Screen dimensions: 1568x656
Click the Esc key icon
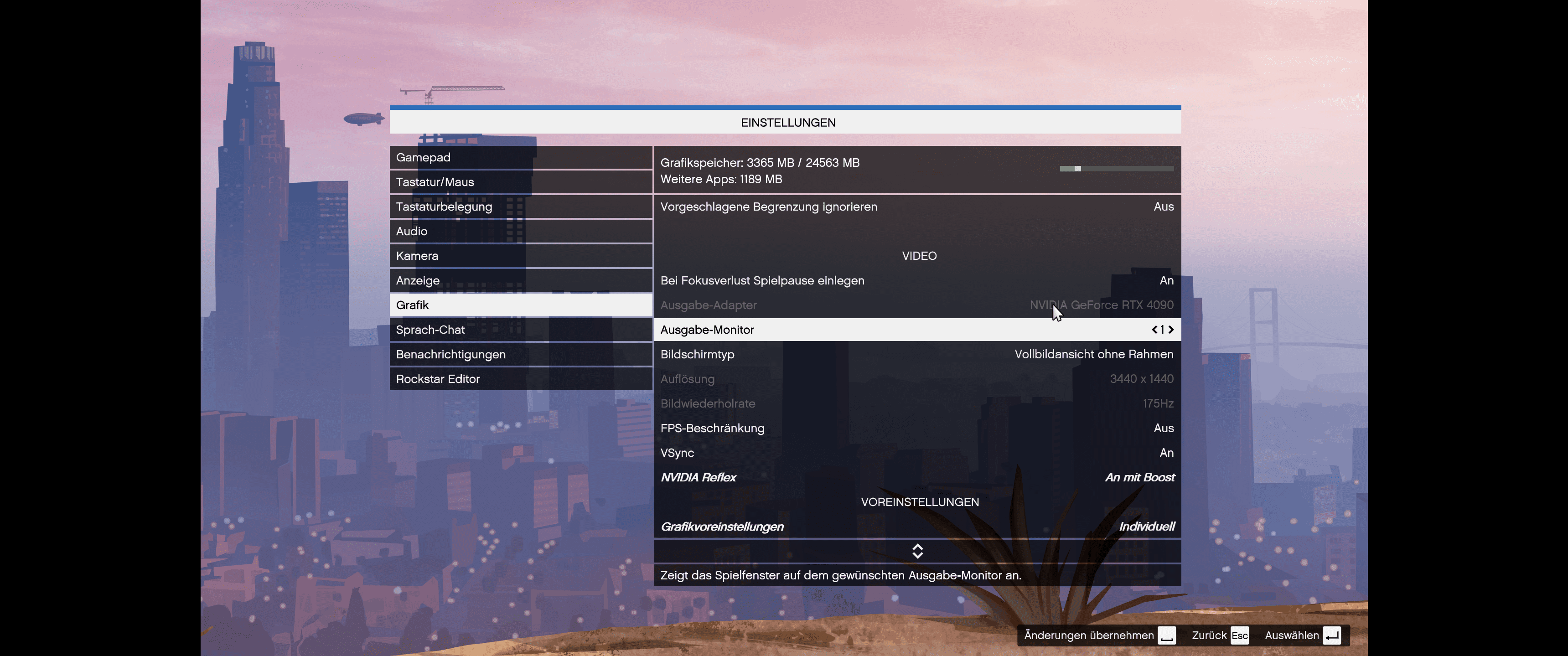pyautogui.click(x=1239, y=635)
